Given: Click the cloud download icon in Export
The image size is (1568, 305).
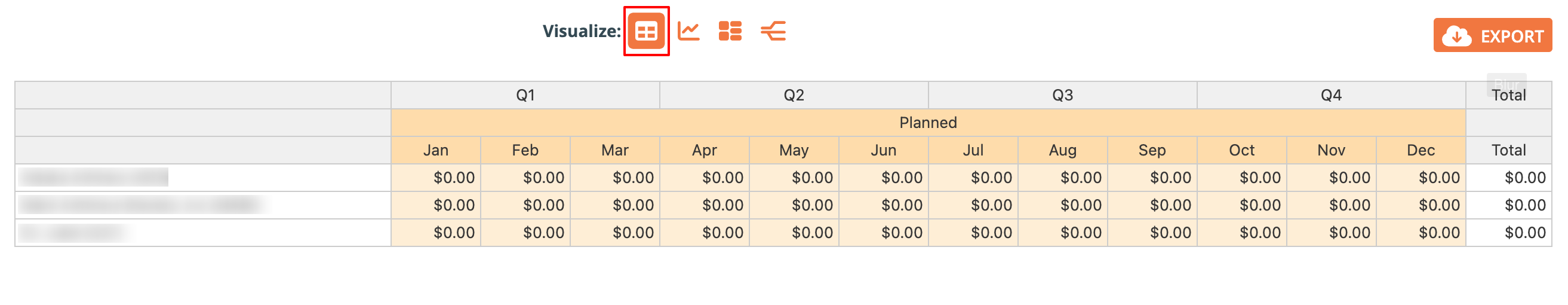Looking at the screenshot, I should (1456, 36).
